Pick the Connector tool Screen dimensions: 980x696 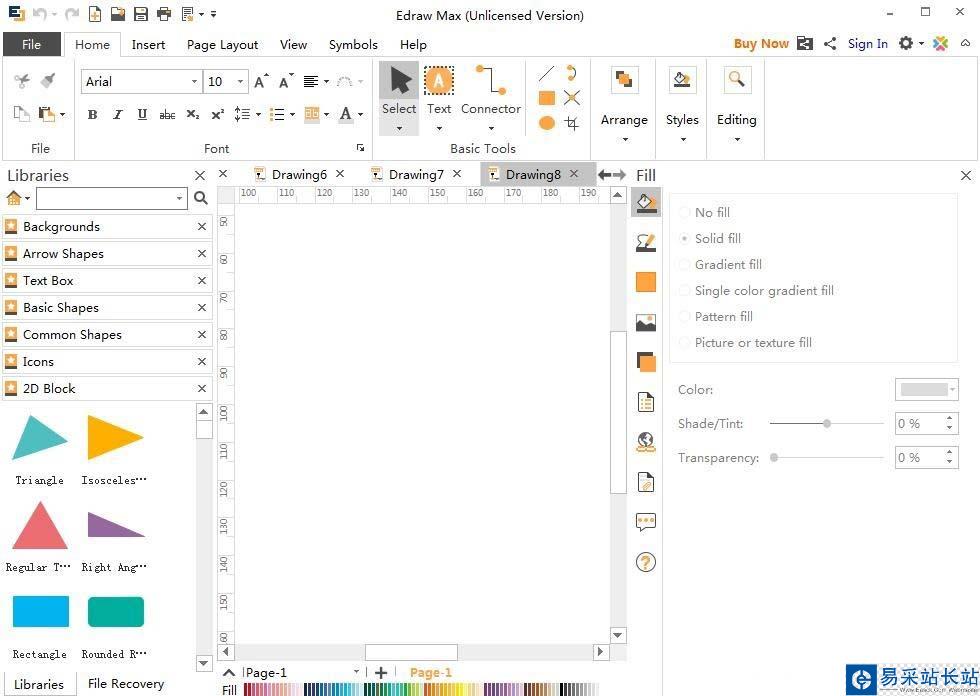(491, 99)
